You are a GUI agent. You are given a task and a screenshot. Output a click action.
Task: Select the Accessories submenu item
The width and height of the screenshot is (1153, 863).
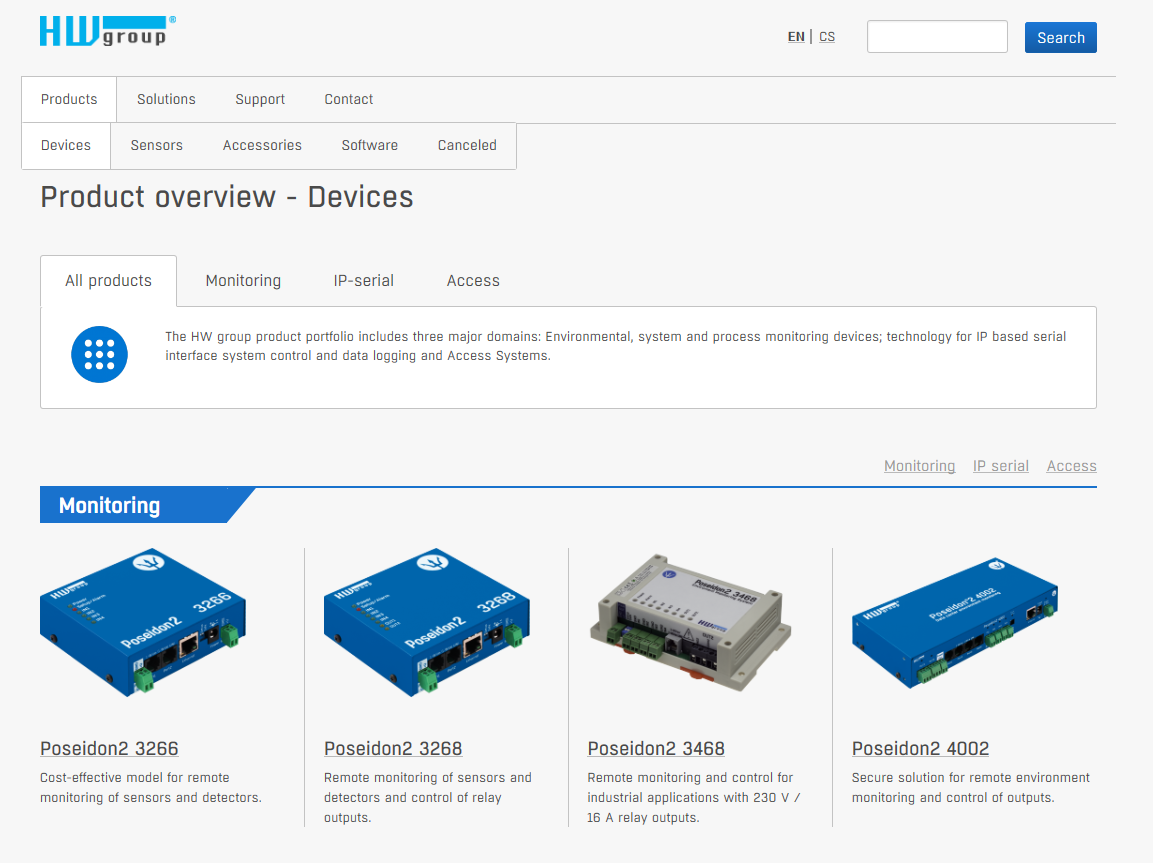(263, 146)
